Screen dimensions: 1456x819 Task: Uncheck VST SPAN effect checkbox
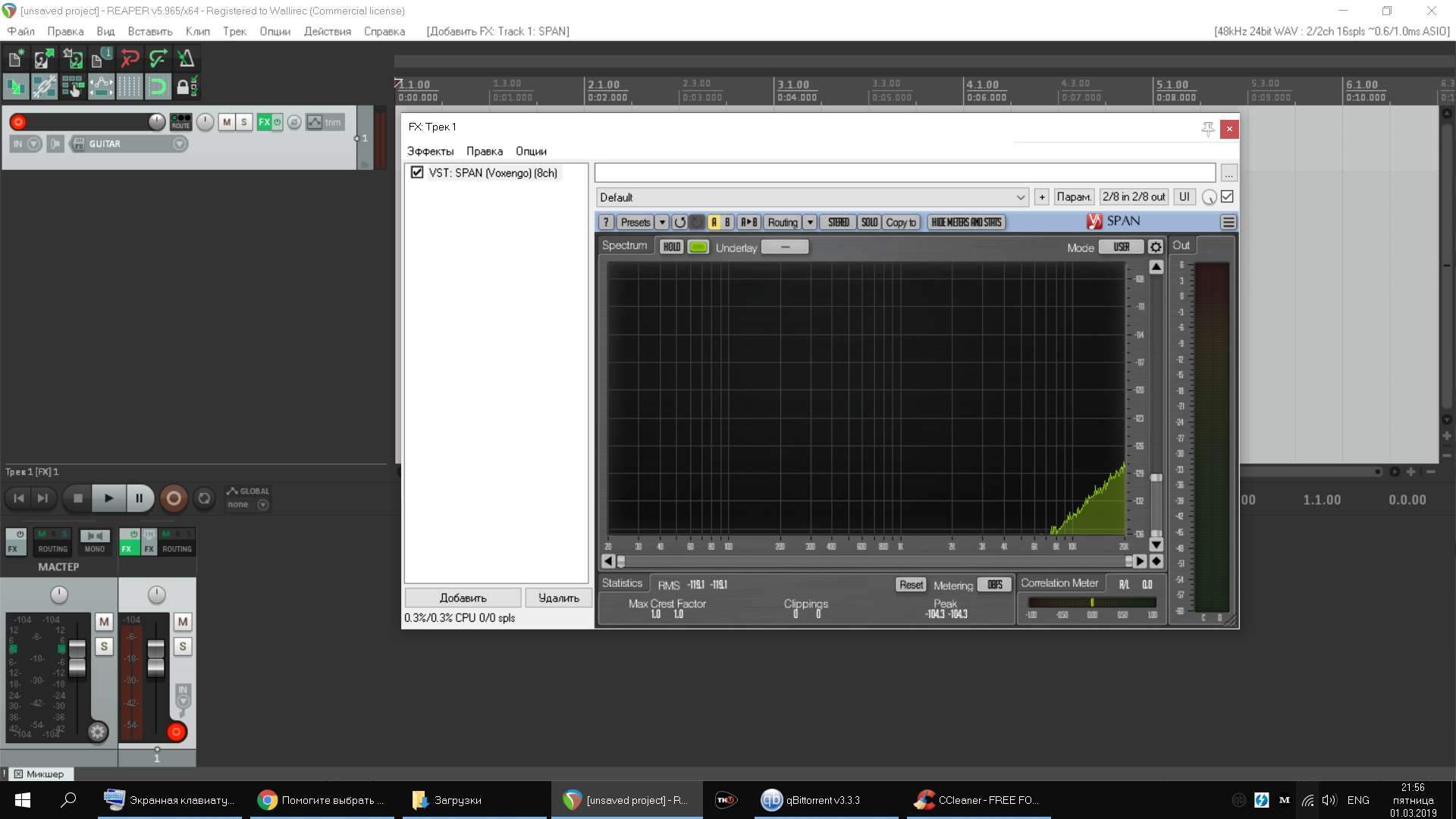click(417, 172)
